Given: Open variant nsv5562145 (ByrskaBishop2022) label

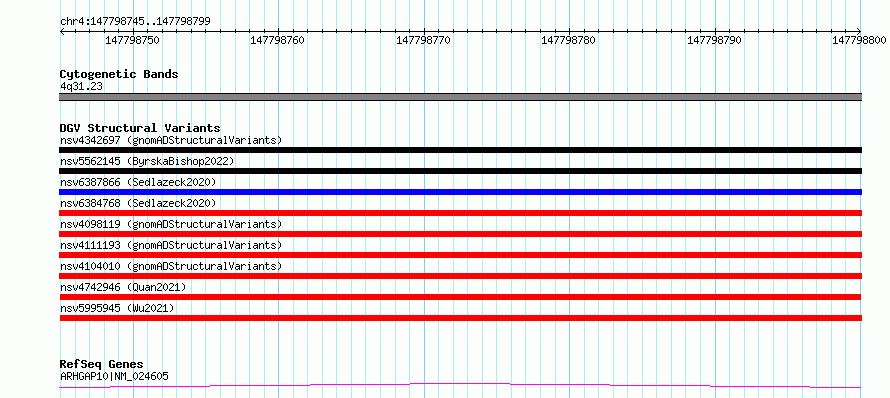Looking at the screenshot, I should (147, 161).
